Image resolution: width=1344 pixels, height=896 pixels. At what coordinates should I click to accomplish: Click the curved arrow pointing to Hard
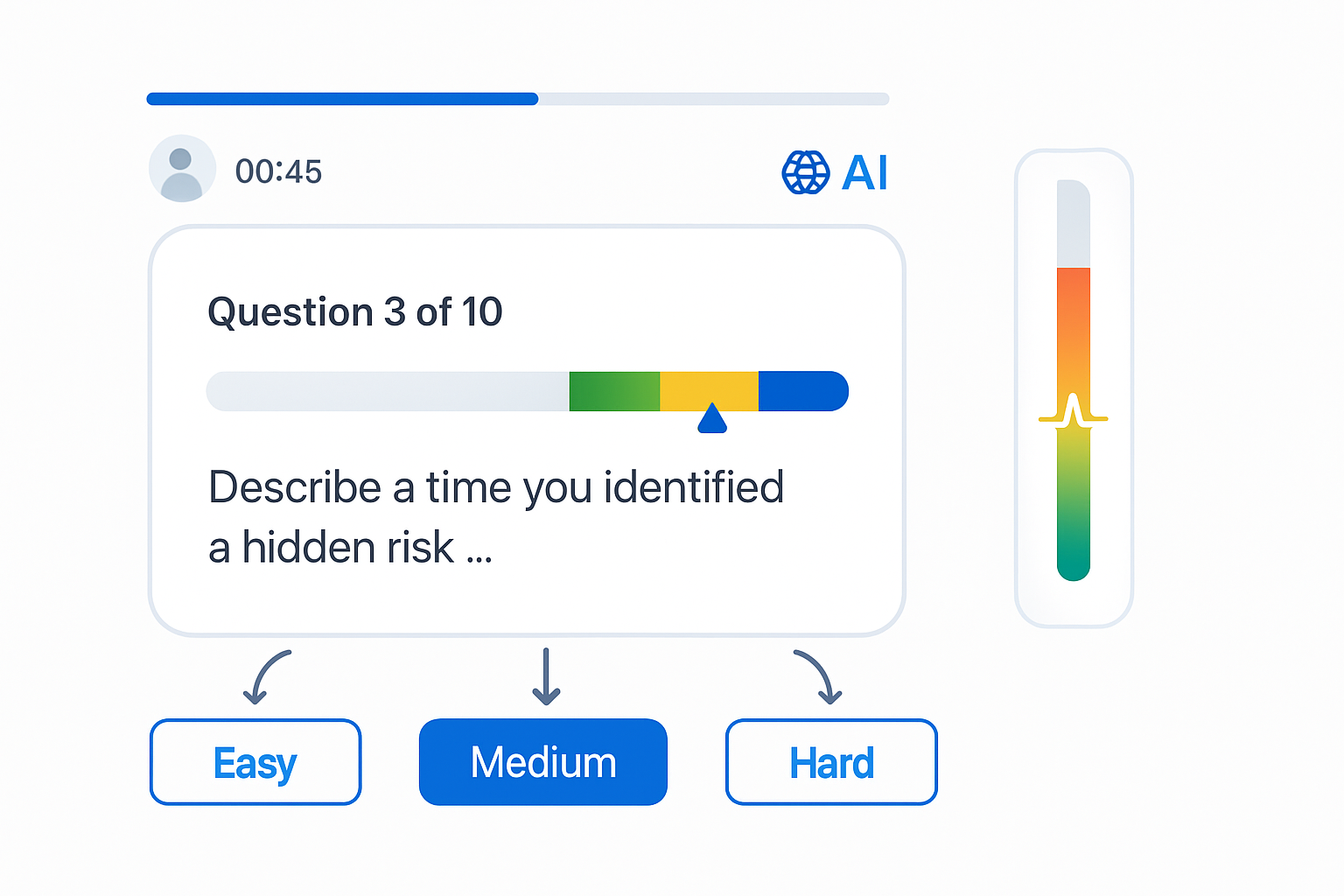tap(818, 676)
